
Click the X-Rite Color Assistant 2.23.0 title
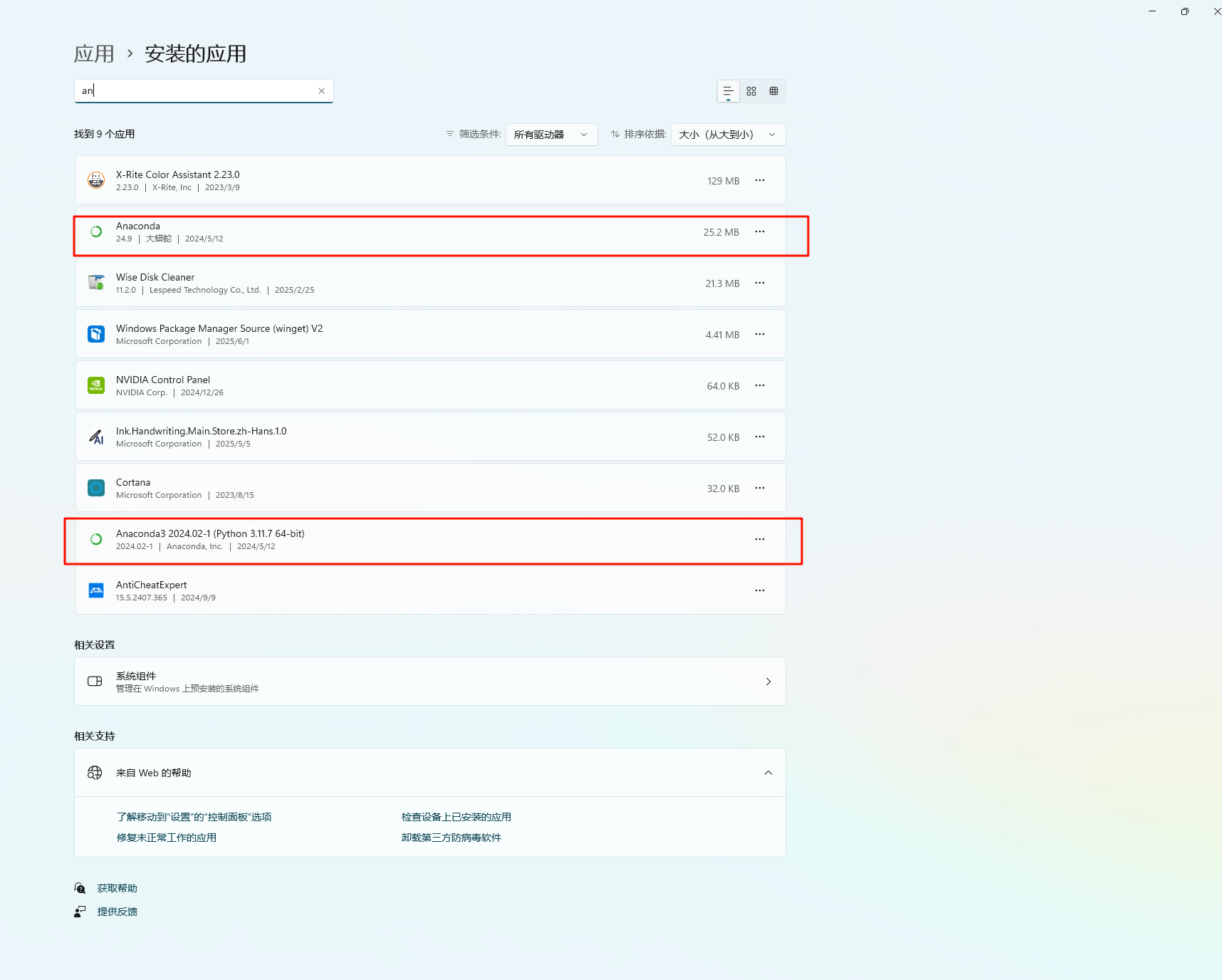[x=178, y=174]
